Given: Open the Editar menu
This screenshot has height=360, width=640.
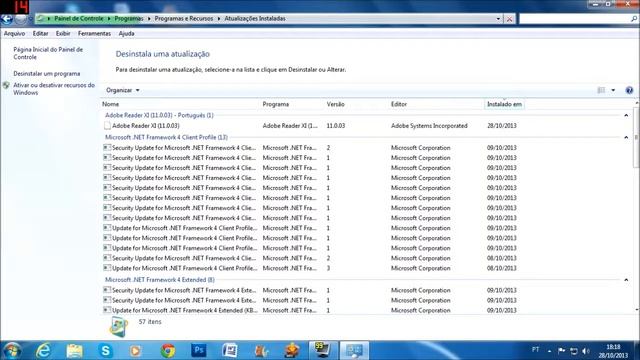Looking at the screenshot, I should click(x=40, y=33).
